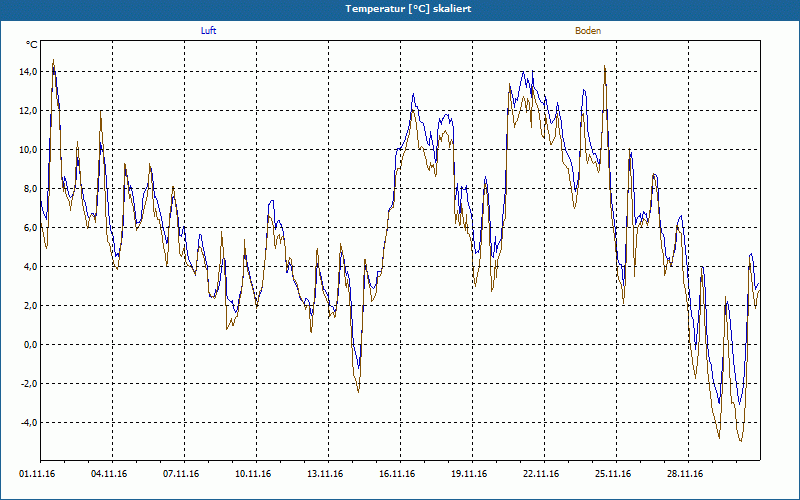The height and width of the screenshot is (500, 800).
Task: Click the 13.11.16 date label
Action: point(325,474)
